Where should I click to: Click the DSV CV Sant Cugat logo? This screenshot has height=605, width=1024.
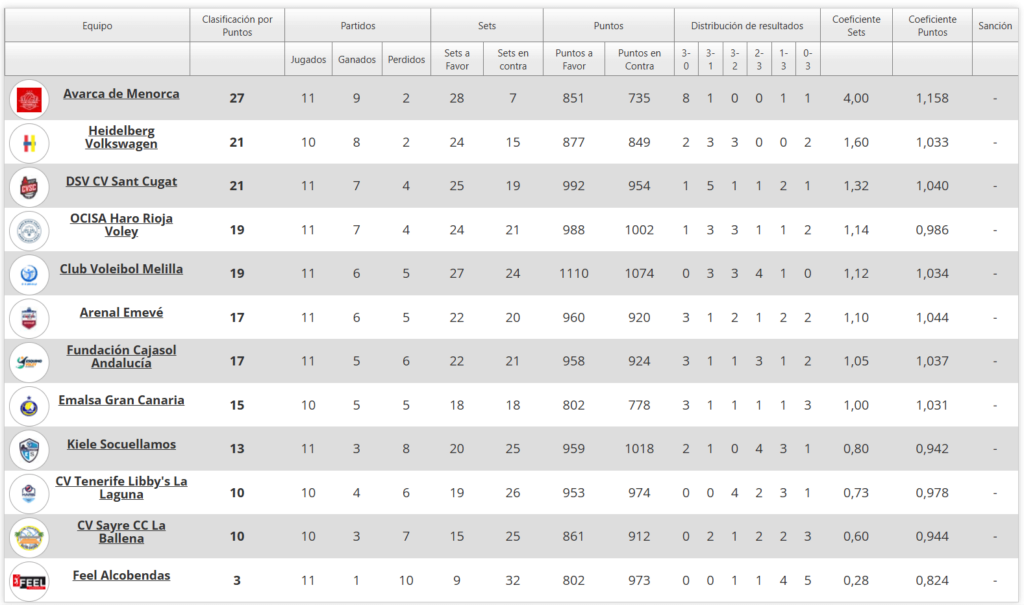coord(29,187)
